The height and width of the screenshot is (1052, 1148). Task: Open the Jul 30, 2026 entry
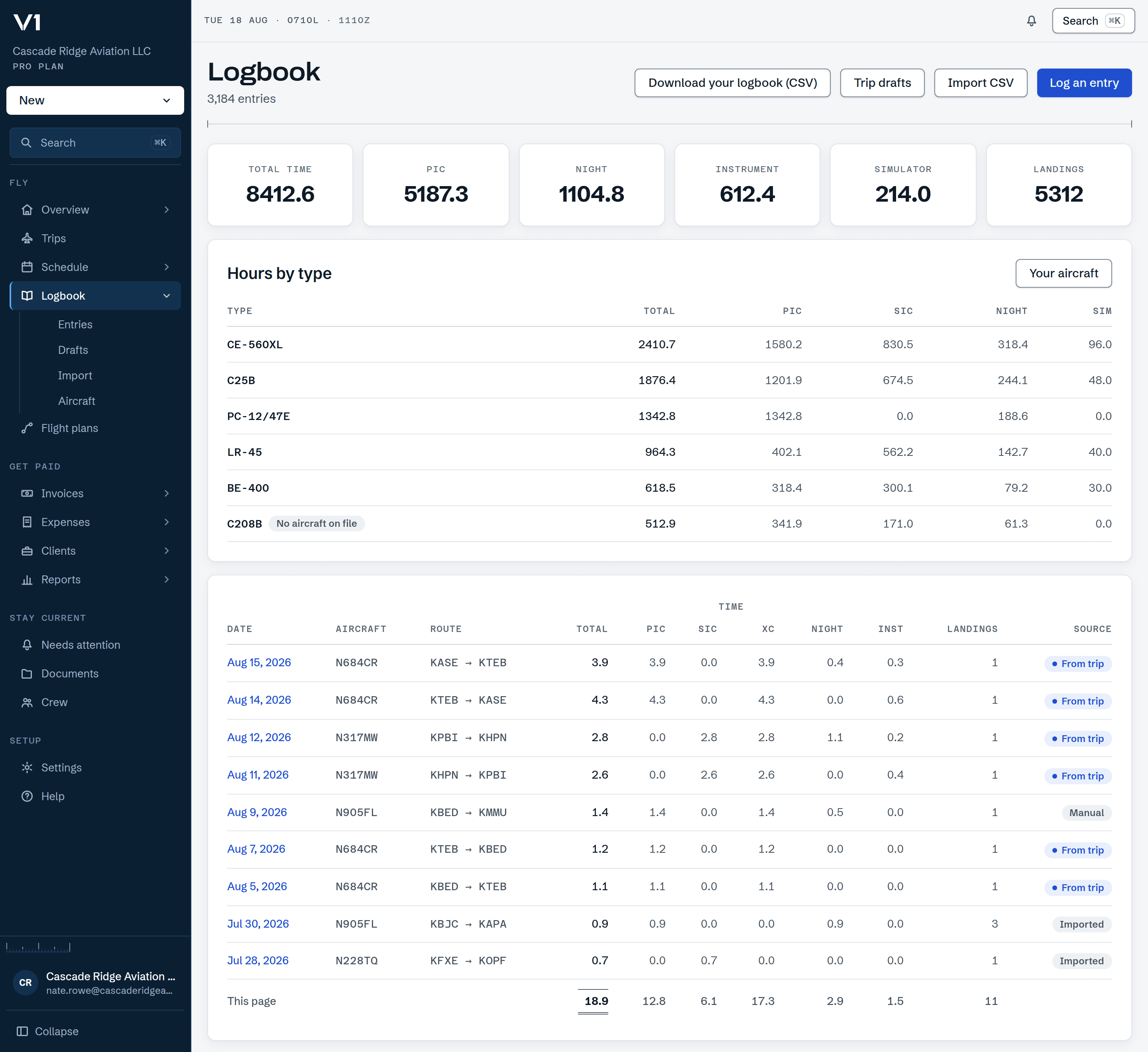pos(258,924)
